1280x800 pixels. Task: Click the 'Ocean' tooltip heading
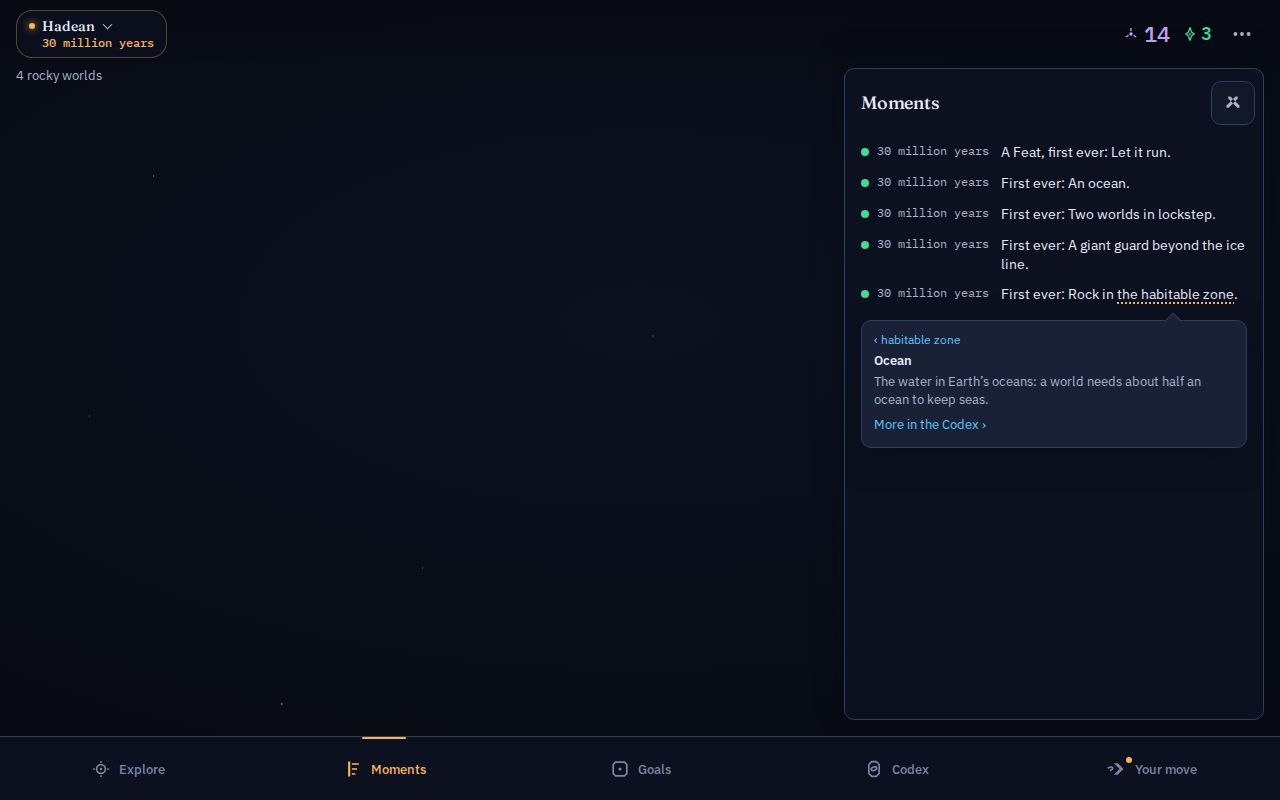click(893, 361)
